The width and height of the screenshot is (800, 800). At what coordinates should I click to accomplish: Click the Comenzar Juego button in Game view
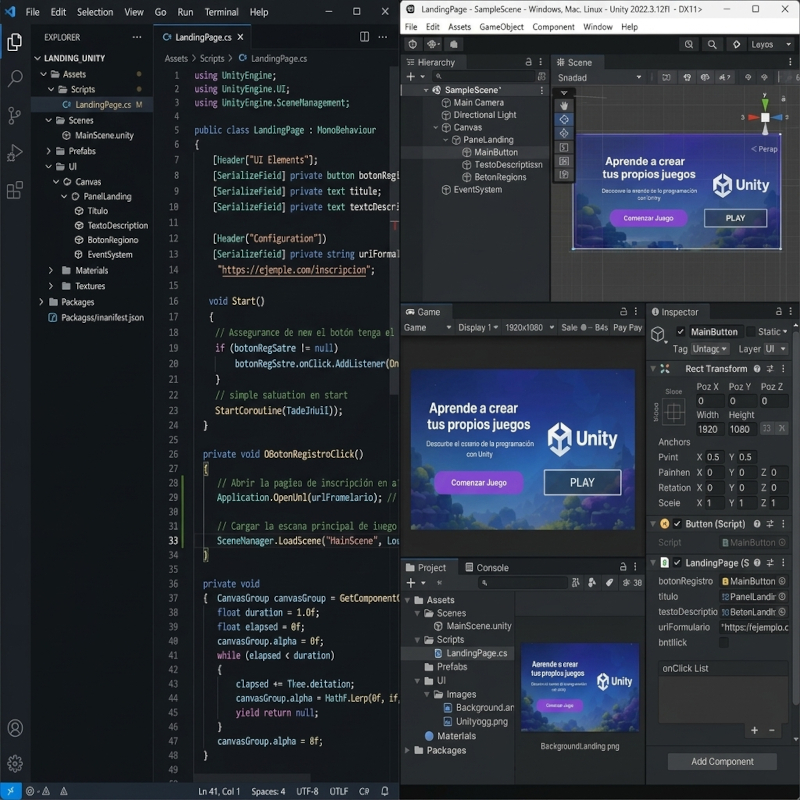pyautogui.click(x=479, y=482)
